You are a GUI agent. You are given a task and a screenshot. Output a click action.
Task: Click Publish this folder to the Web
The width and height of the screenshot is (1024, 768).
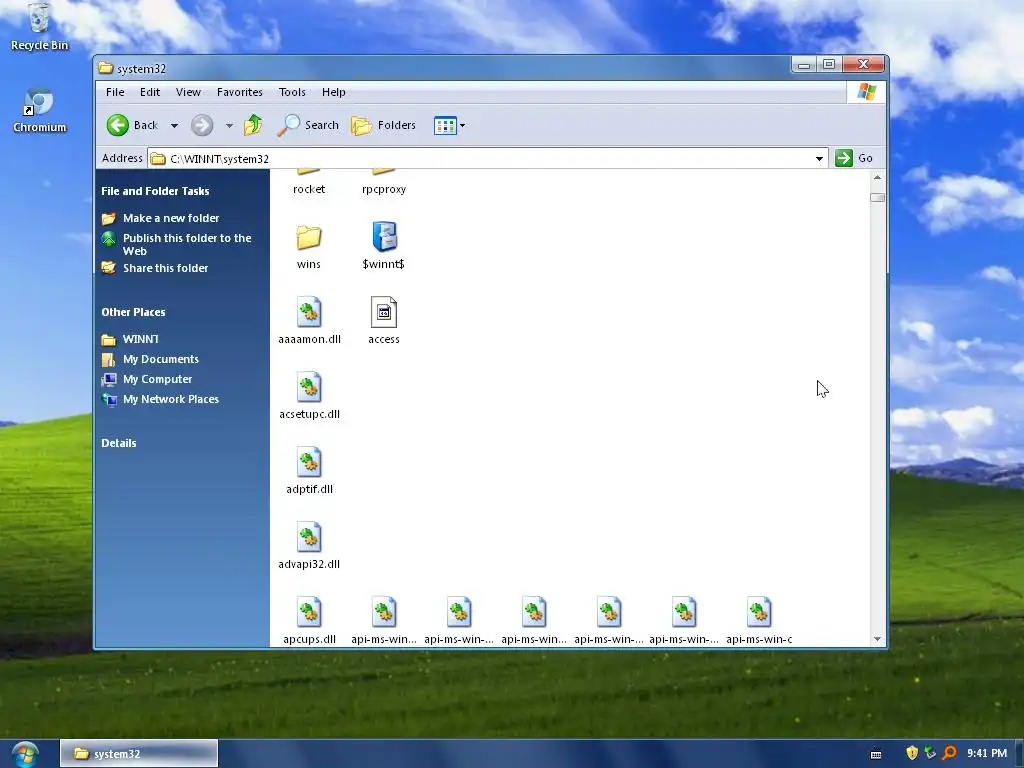click(x=187, y=244)
